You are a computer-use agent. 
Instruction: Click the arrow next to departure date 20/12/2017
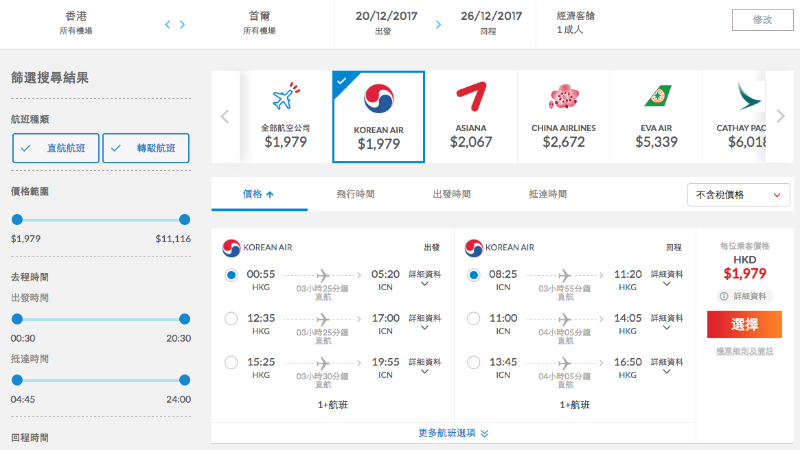coord(438,24)
